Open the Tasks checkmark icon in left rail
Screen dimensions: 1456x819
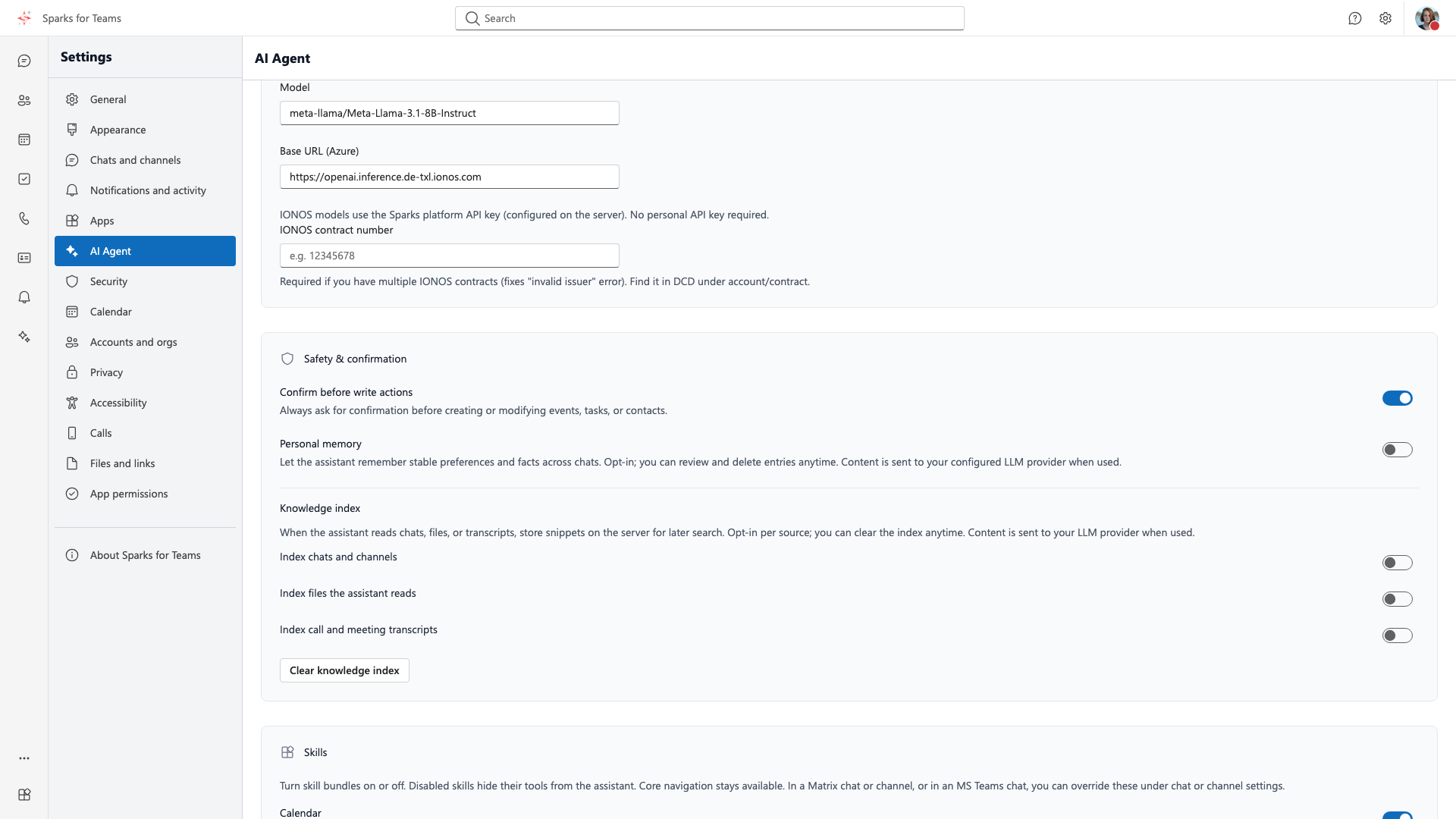[24, 179]
